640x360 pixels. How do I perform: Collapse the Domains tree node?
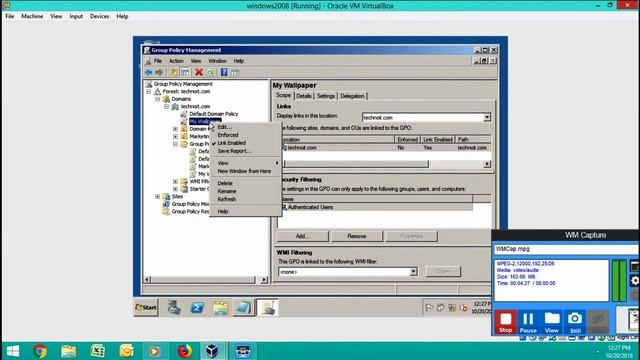pos(158,99)
